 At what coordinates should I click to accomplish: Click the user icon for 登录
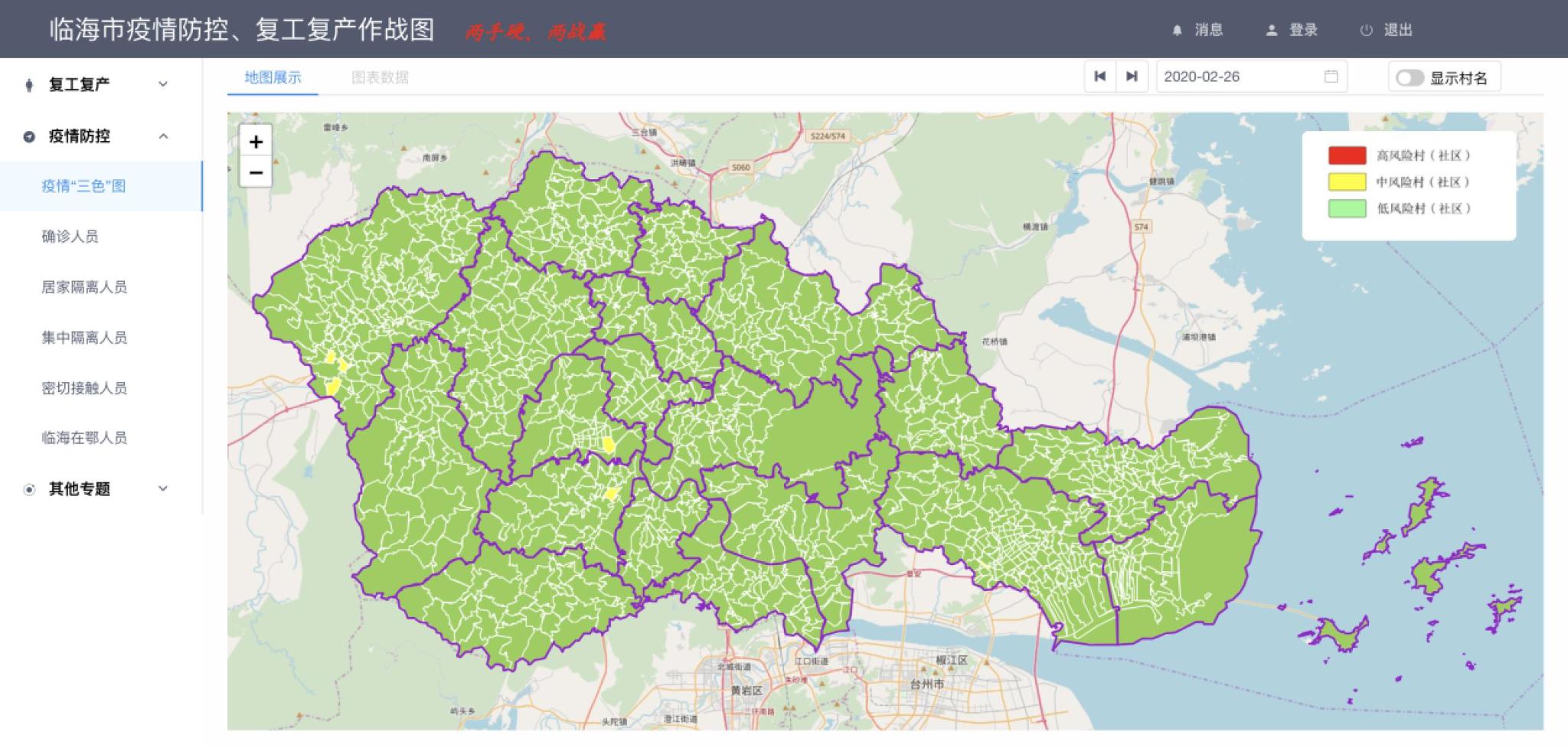click(1272, 31)
